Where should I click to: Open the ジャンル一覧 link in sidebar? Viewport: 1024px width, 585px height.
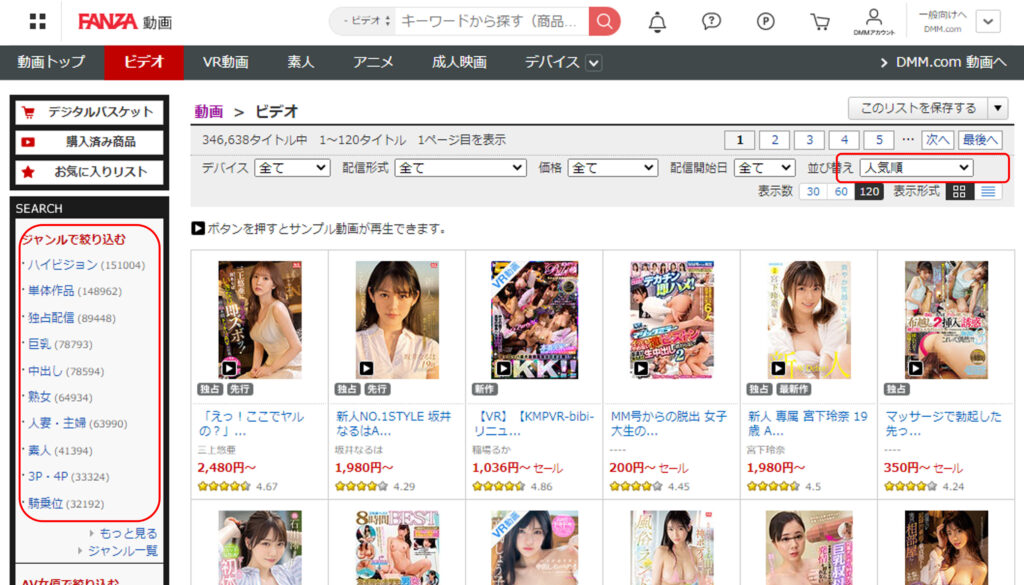click(122, 551)
